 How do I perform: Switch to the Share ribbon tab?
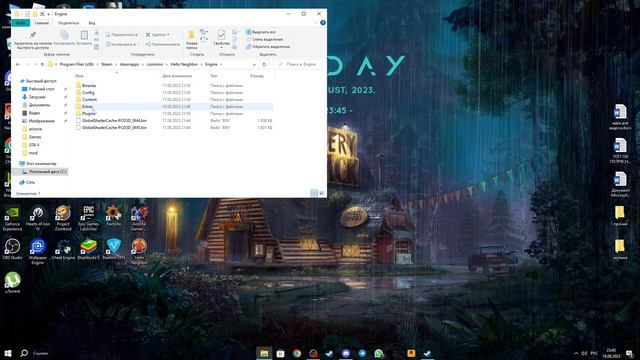pos(68,23)
